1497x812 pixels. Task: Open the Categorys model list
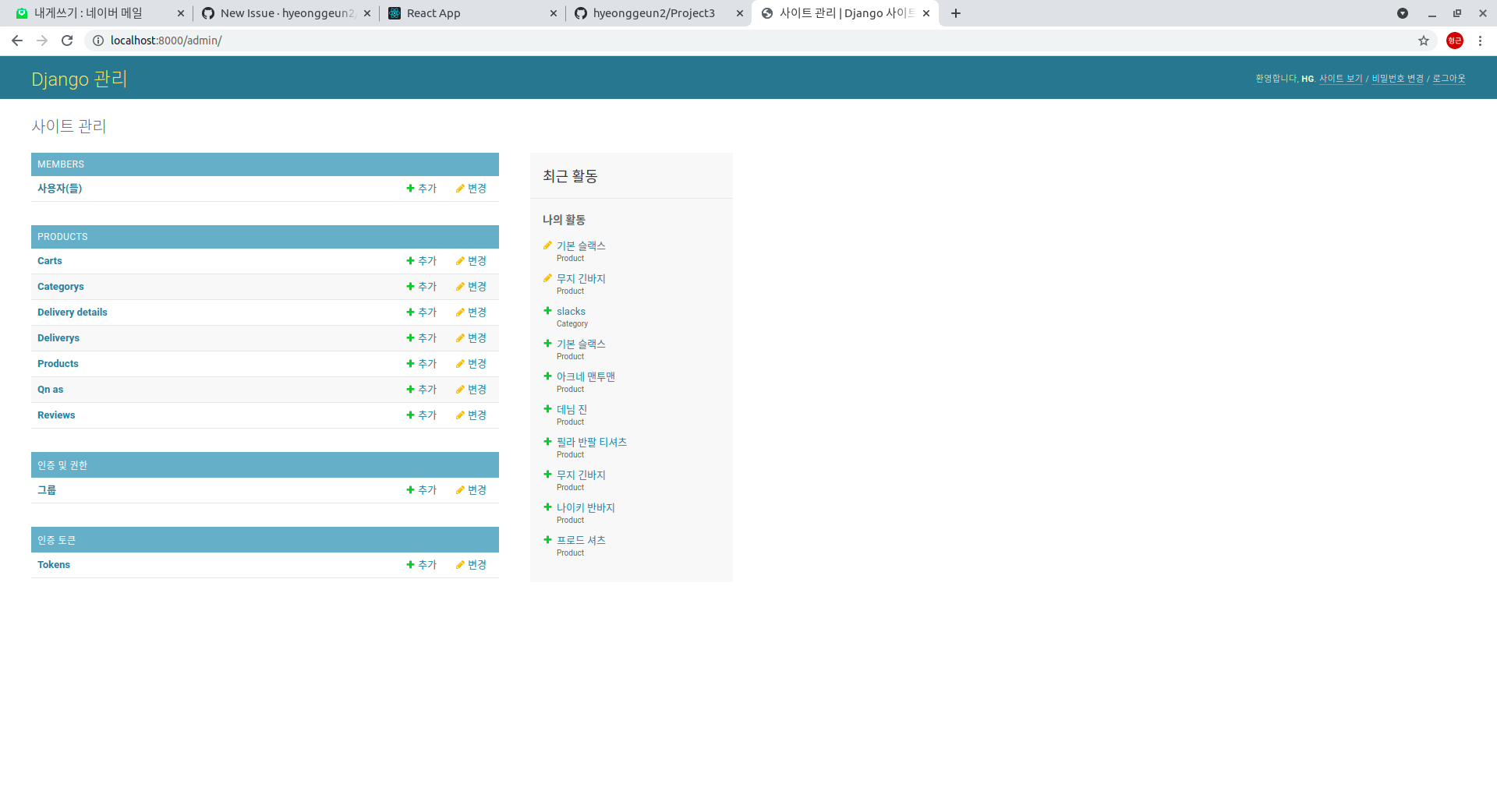pos(61,287)
